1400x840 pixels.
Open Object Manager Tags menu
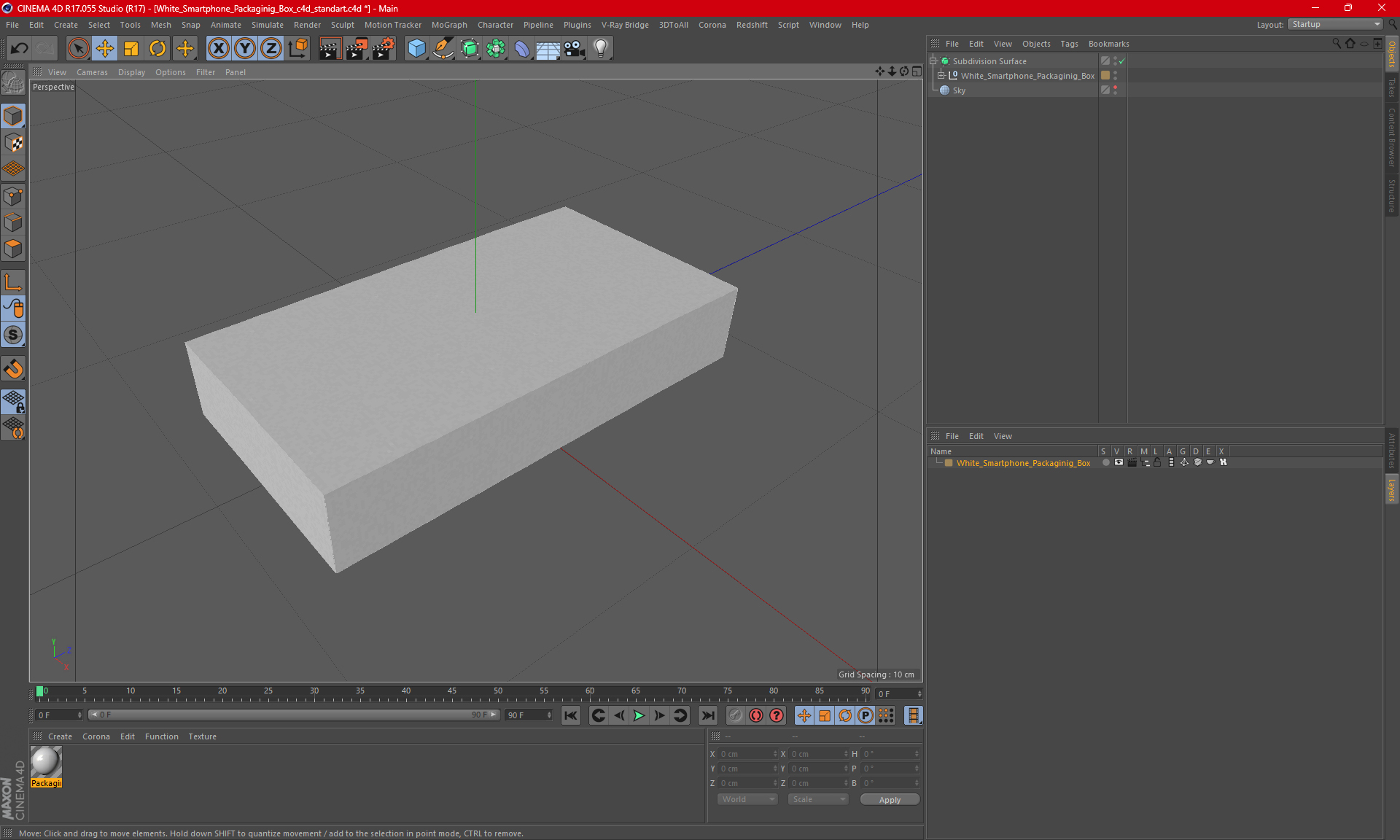pyautogui.click(x=1069, y=44)
